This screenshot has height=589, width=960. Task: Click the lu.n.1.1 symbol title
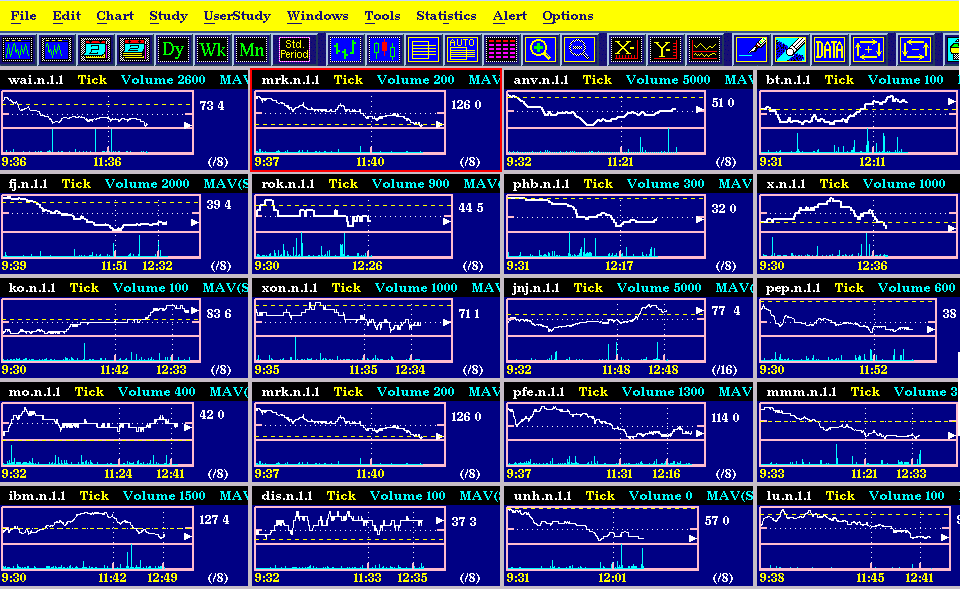[788, 496]
